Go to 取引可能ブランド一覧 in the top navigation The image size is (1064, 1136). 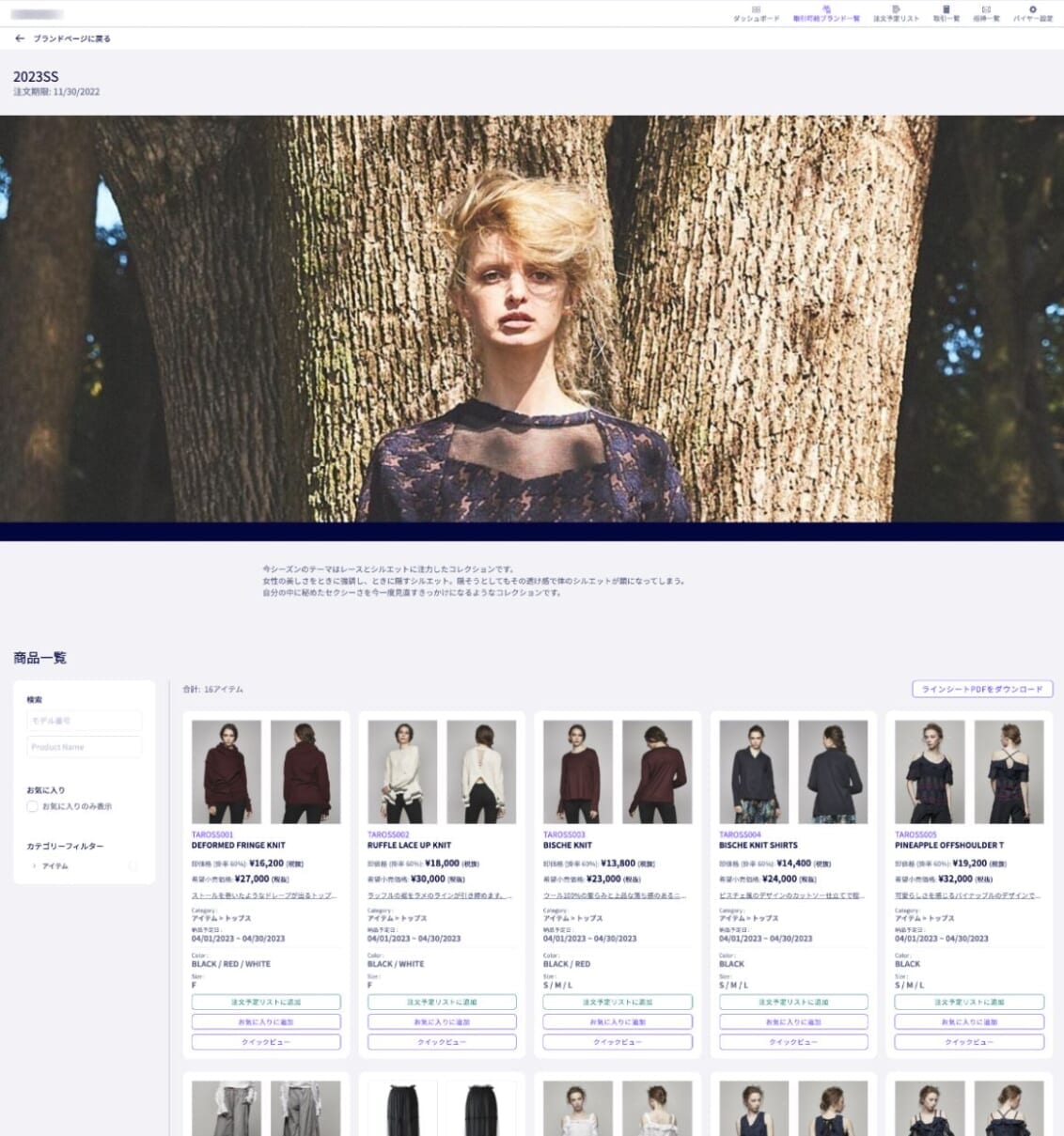point(826,13)
